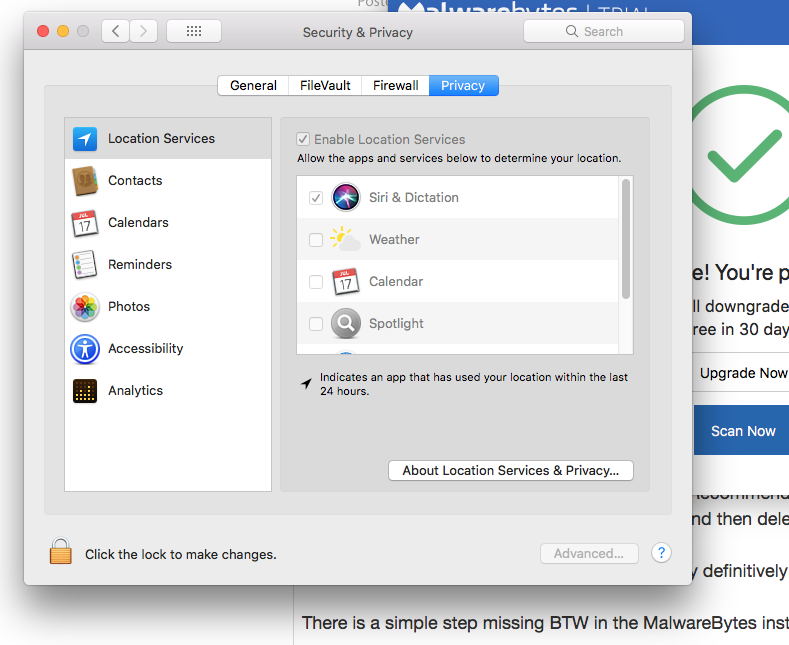Viewport: 789px width, 645px height.
Task: Open the Firewall tab
Action: pos(396,86)
